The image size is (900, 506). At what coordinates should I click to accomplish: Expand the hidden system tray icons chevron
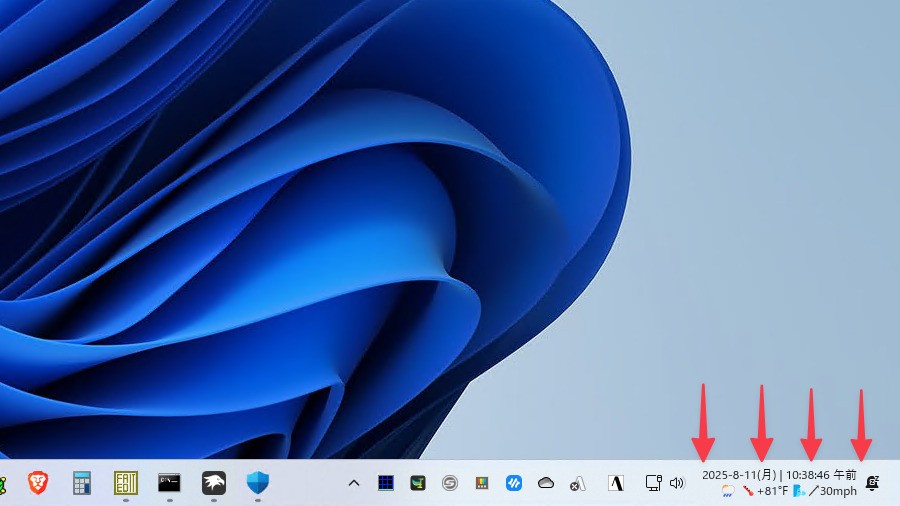click(x=353, y=483)
